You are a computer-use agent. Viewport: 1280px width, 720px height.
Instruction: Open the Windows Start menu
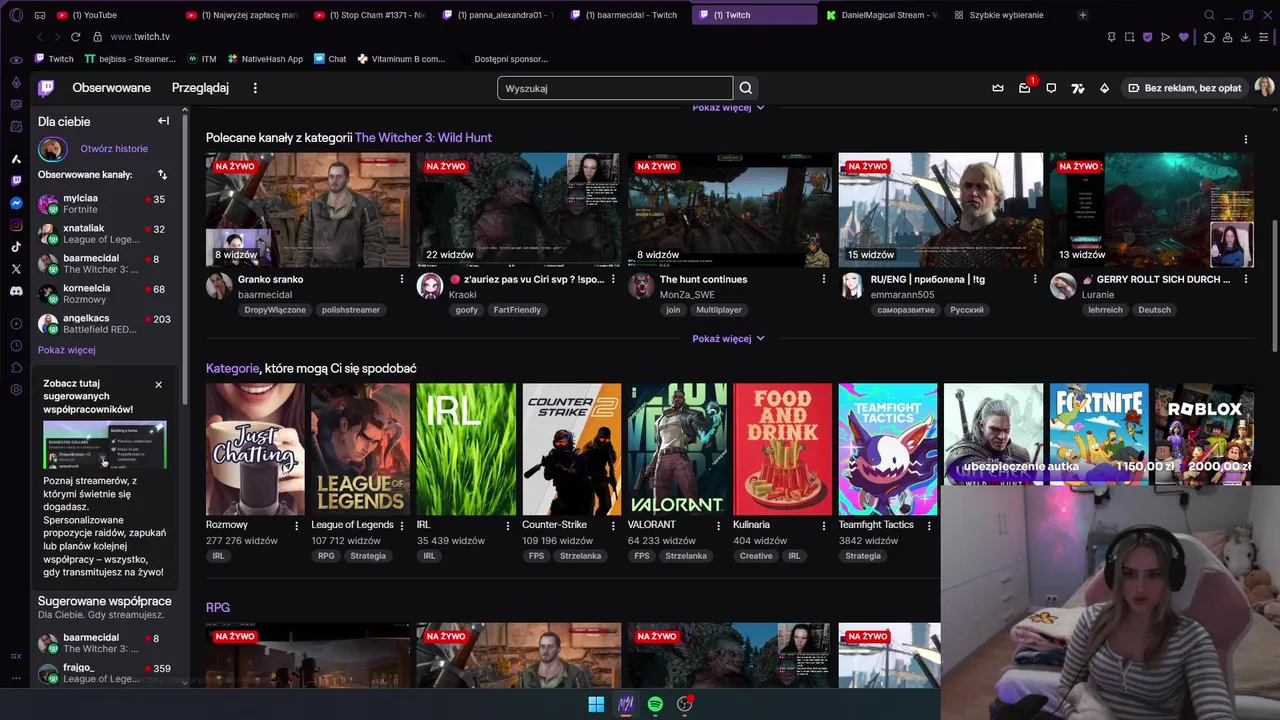click(596, 704)
